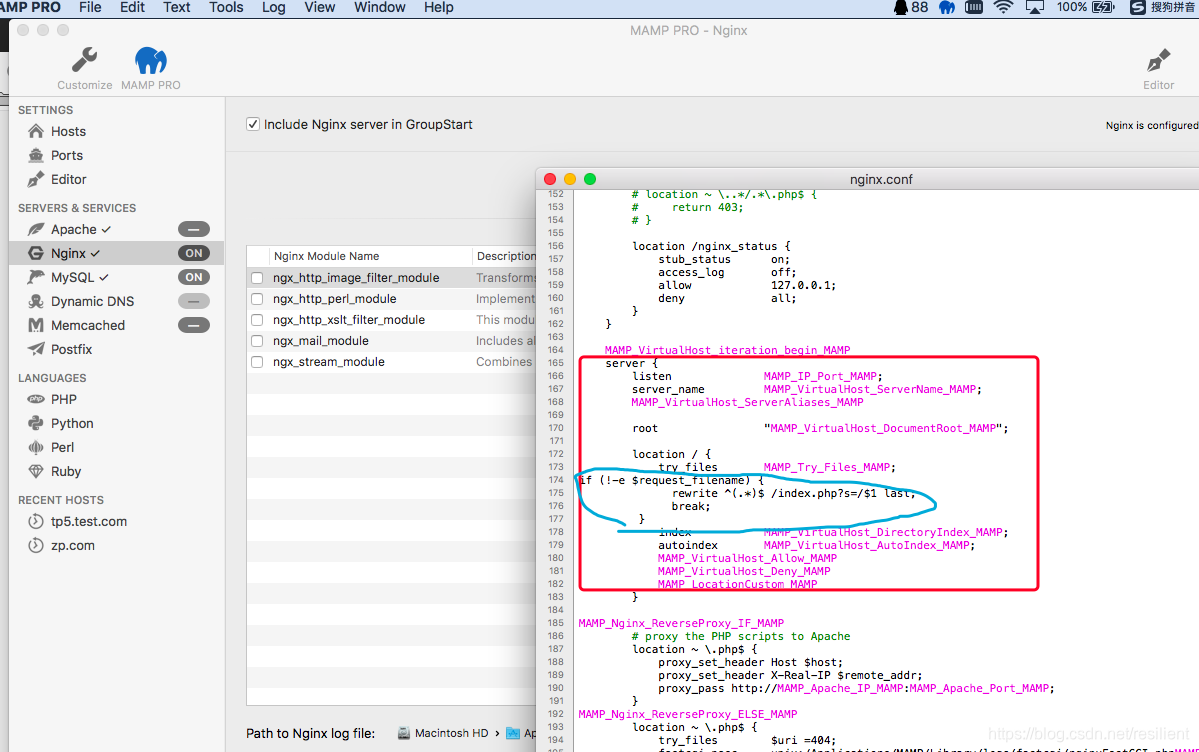Click the AirPlay display icon in menu bar

click(1035, 8)
